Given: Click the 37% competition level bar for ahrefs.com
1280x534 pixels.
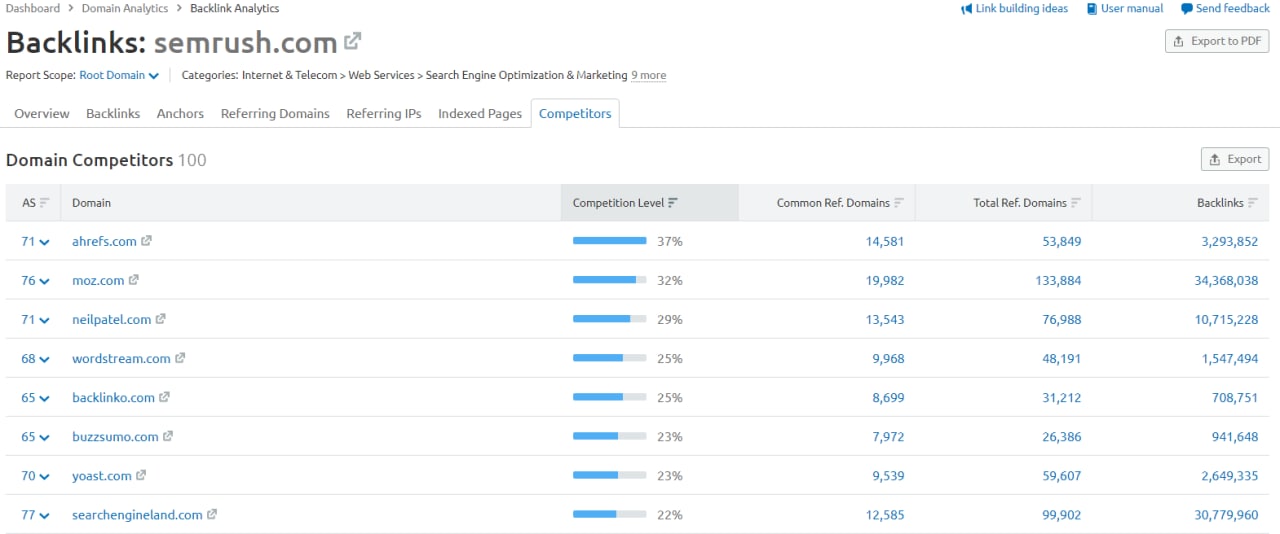Looking at the screenshot, I should pyautogui.click(x=610, y=241).
